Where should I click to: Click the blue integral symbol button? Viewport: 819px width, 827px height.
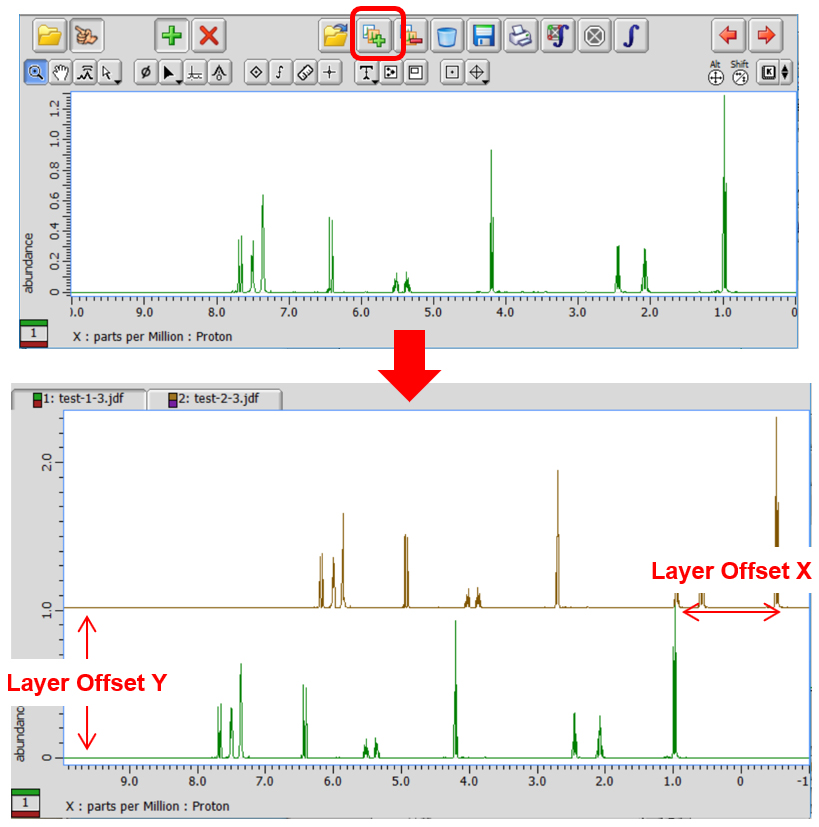coord(631,36)
